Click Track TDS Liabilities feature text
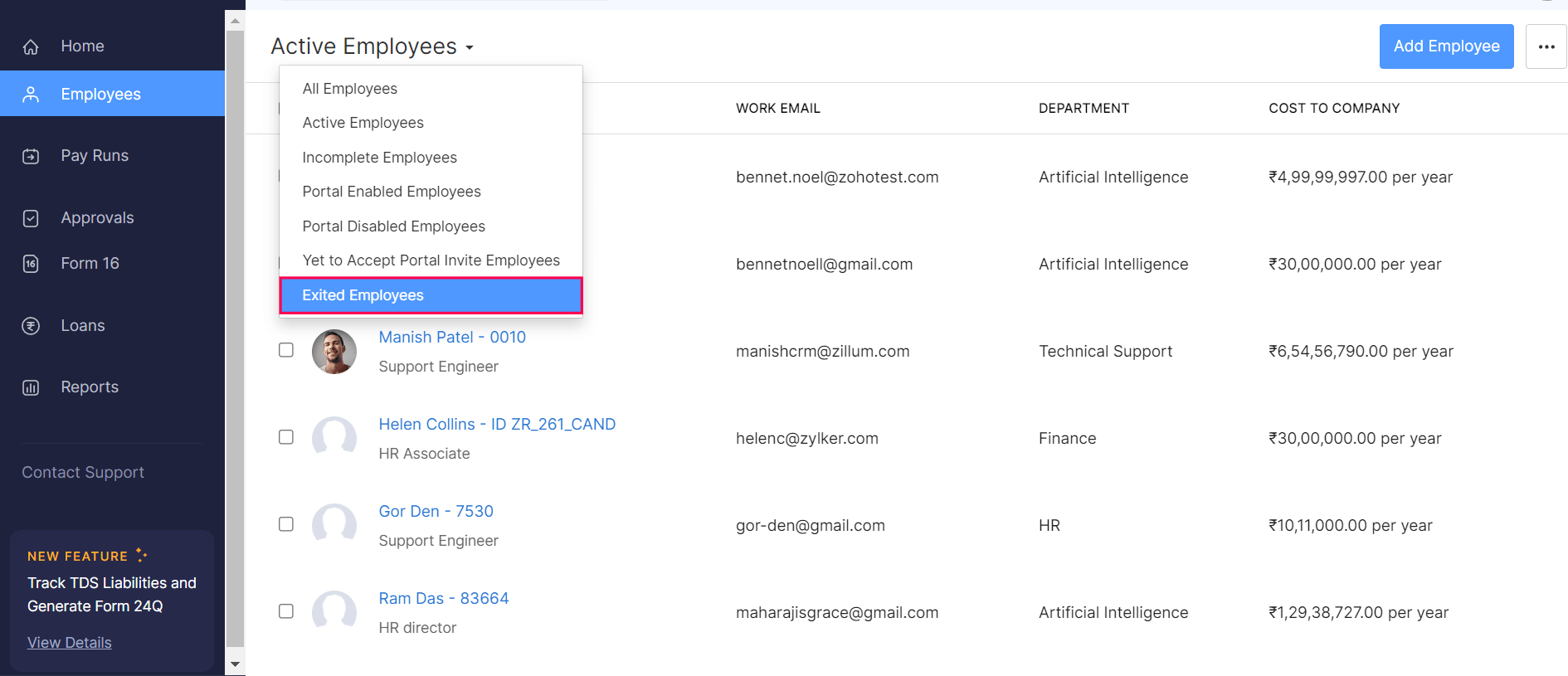 112,595
